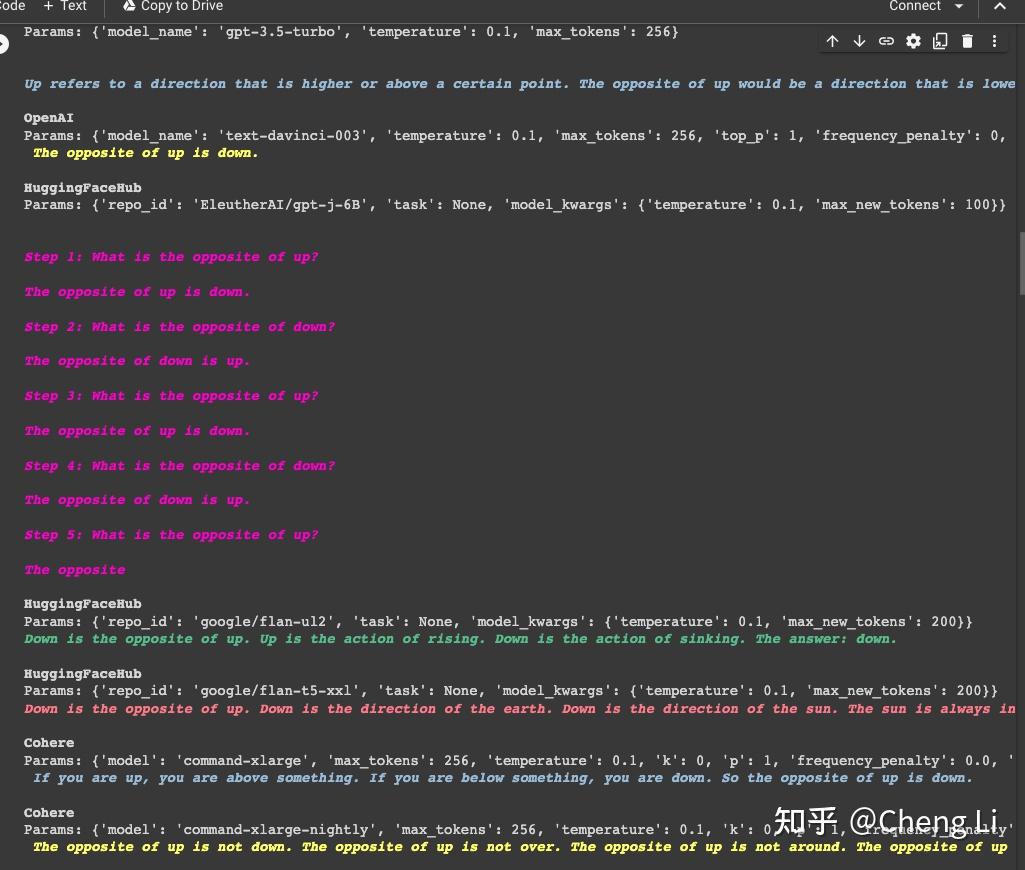Delete the cell with trash icon
Image resolution: width=1025 pixels, height=870 pixels.
tap(967, 41)
